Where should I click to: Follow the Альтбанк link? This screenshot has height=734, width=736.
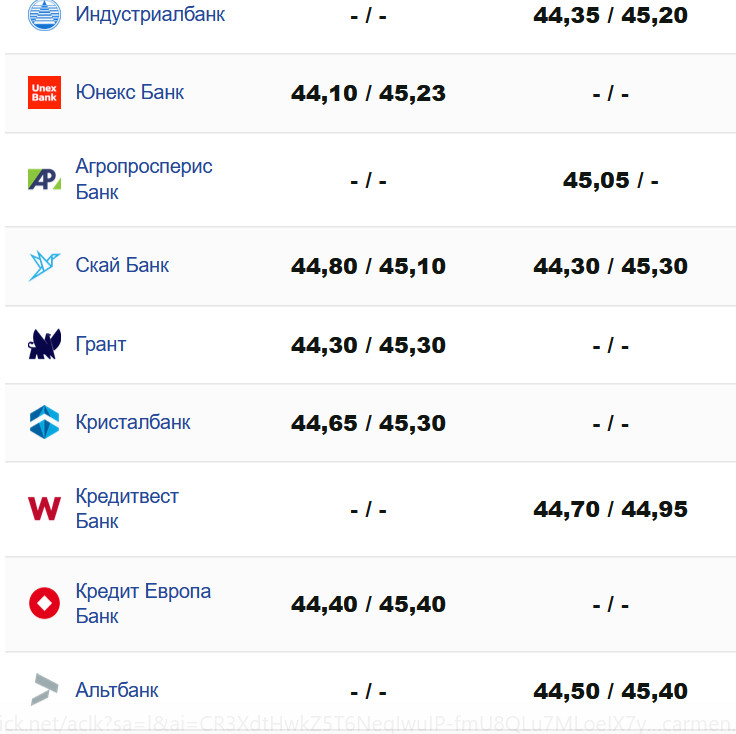click(117, 690)
